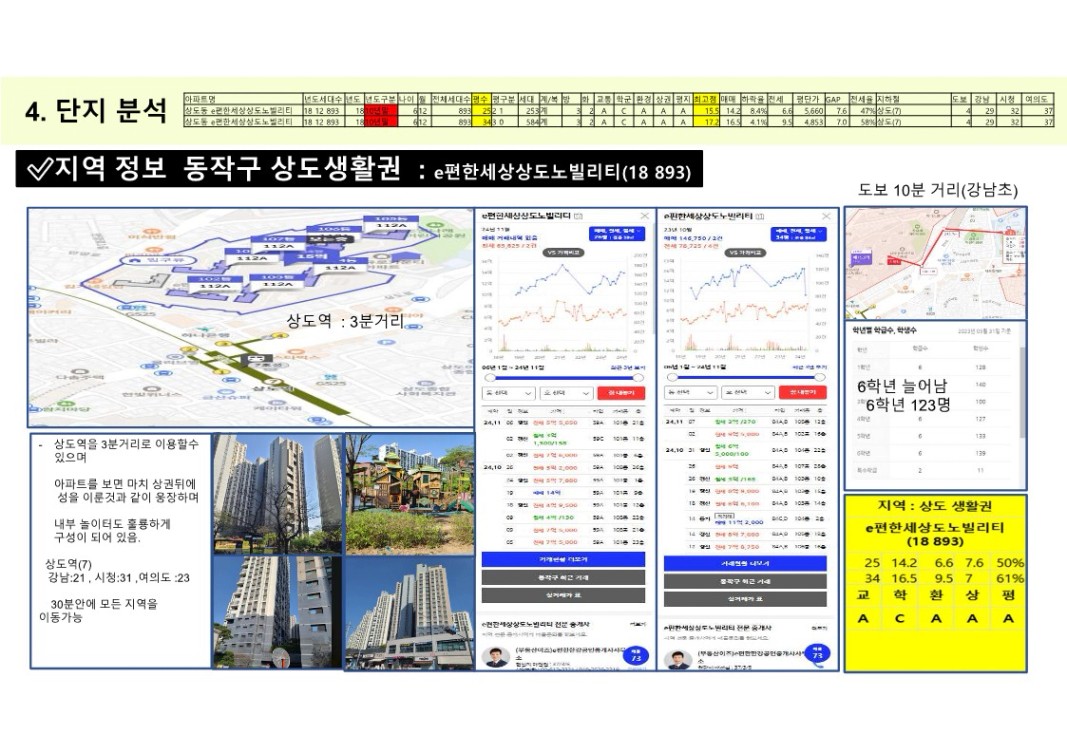Image resolution: width=1067 pixels, height=753 pixels.
Task: Click '학년별 학급수, 학생수' table heading
Action: pyautogui.click(x=885, y=331)
